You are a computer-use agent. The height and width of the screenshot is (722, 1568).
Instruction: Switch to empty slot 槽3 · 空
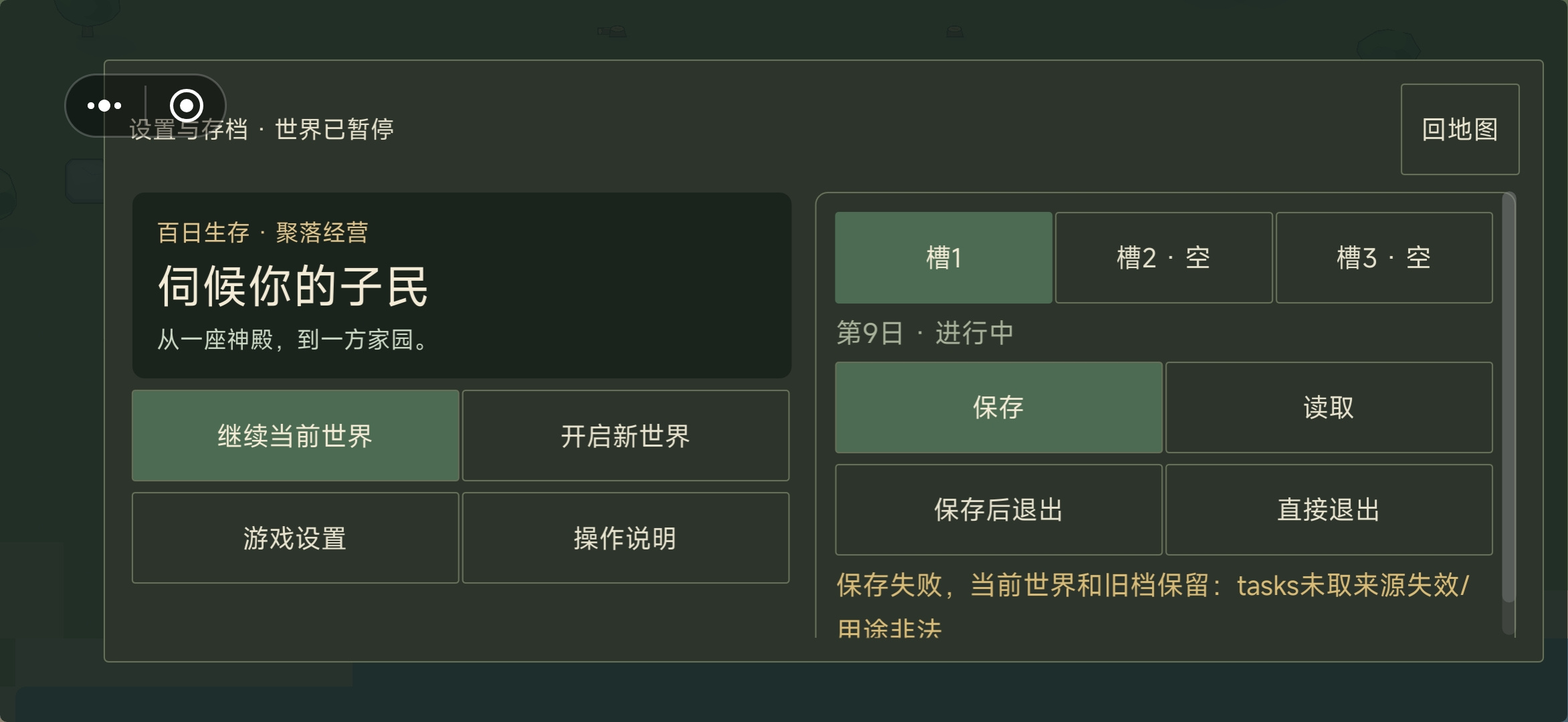click(1384, 258)
